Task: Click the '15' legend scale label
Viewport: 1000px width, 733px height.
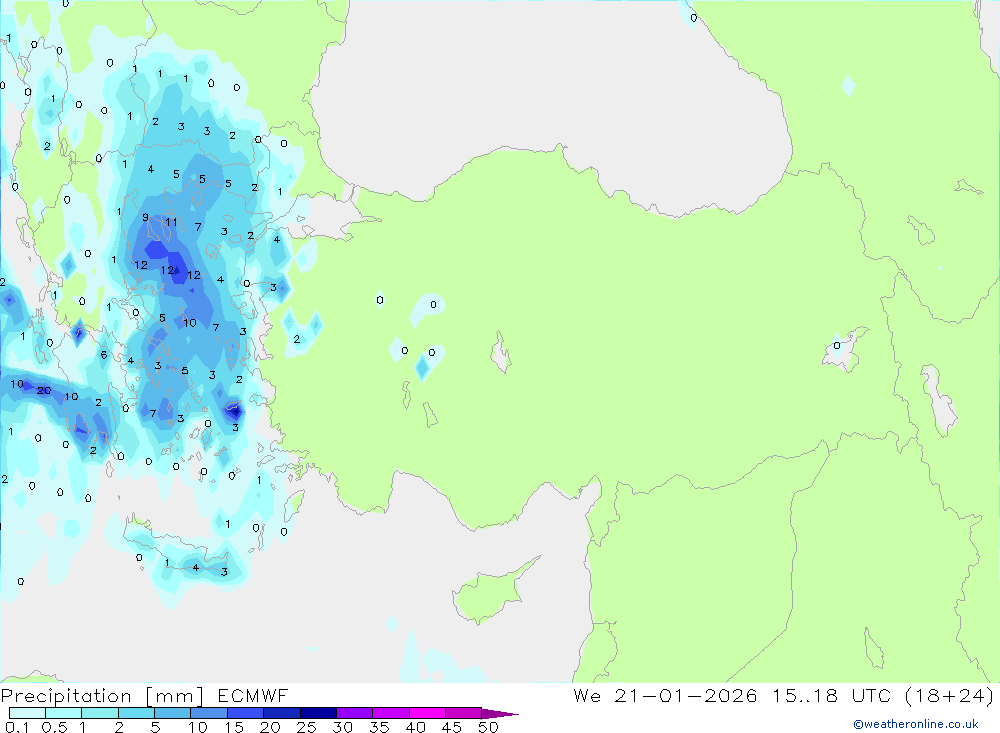Action: (233, 727)
